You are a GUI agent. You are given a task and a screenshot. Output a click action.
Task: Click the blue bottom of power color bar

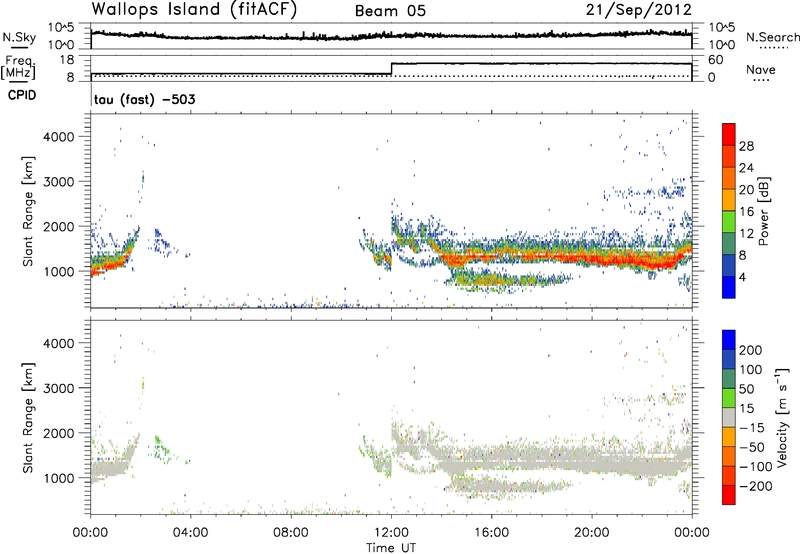click(729, 287)
